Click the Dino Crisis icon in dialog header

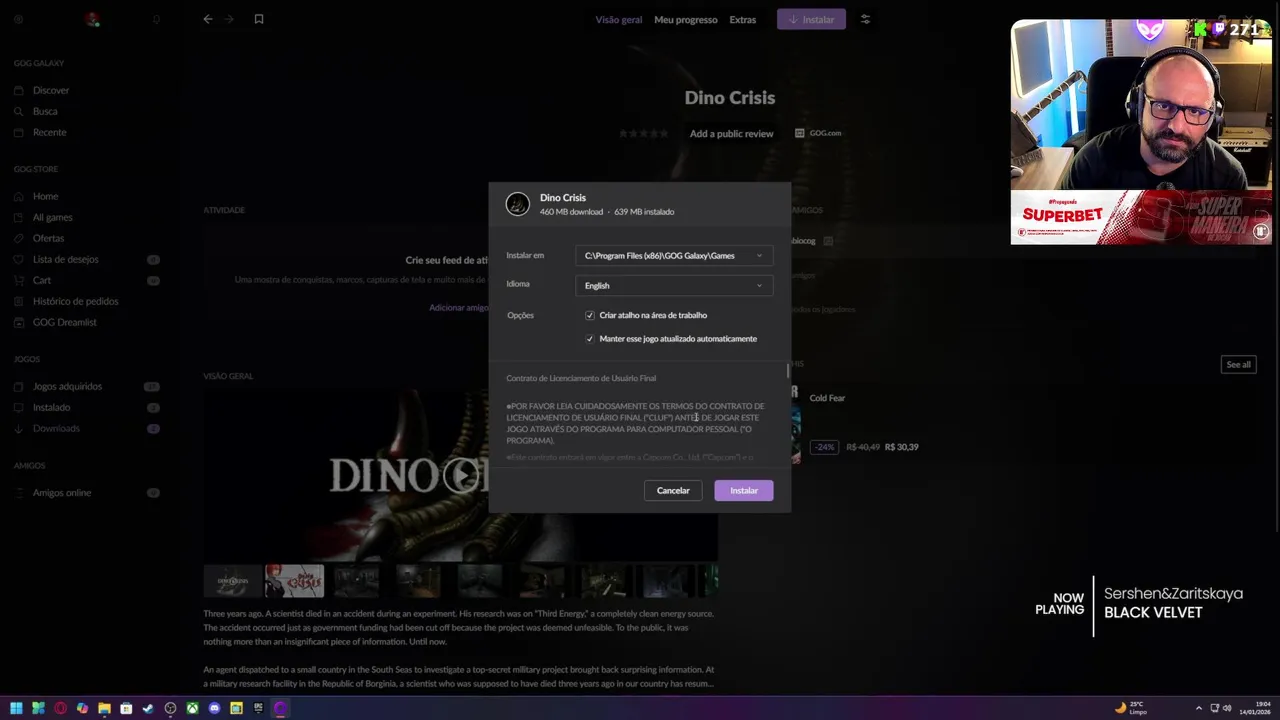pos(517,204)
